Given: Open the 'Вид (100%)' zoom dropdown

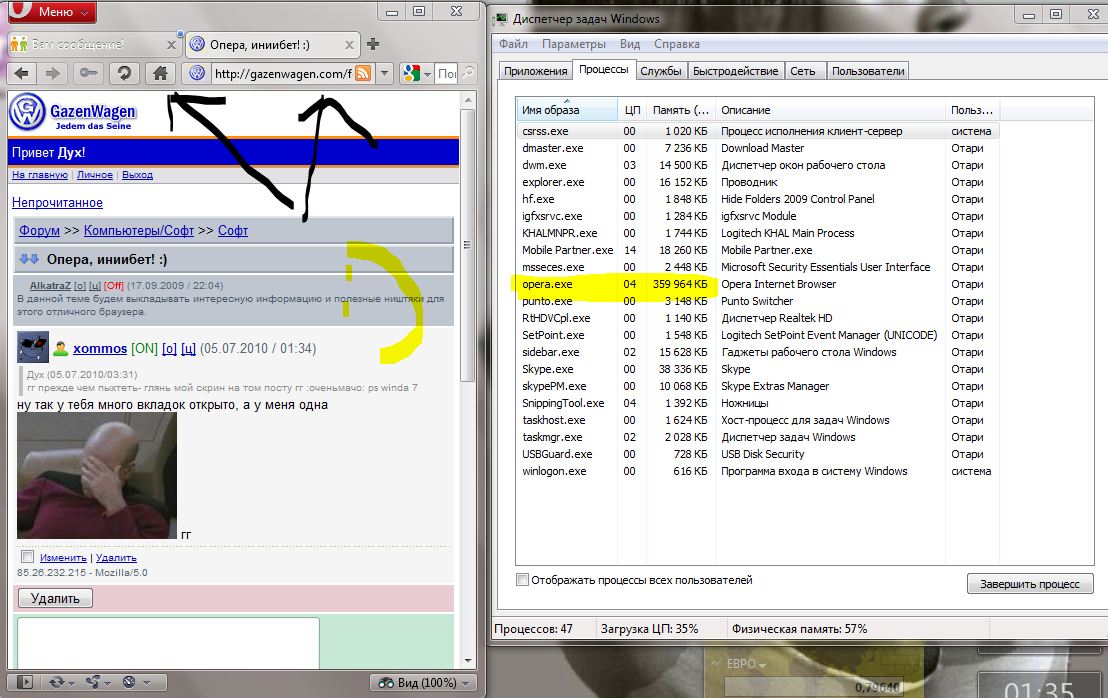Looking at the screenshot, I should click(423, 682).
